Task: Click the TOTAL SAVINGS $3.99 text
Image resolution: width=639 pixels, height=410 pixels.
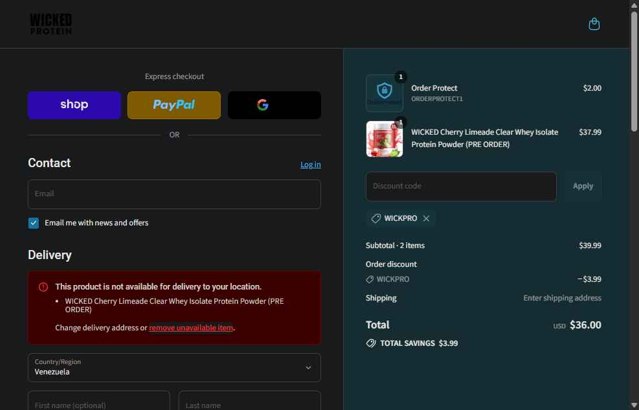Action: point(419,343)
